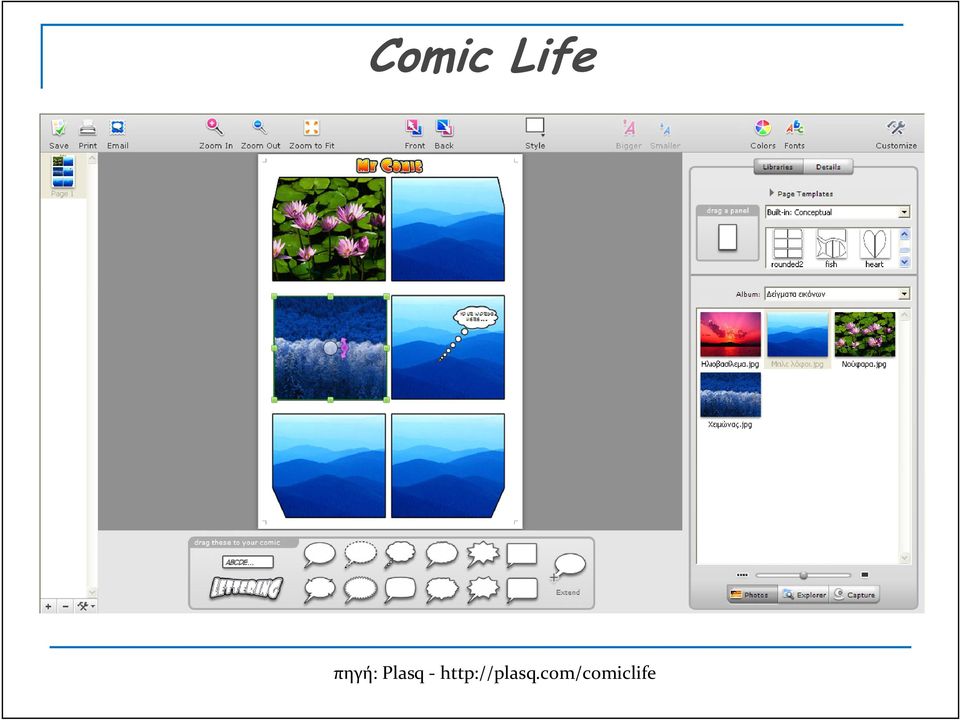
Task: Remove page with minus button
Action: [65, 606]
